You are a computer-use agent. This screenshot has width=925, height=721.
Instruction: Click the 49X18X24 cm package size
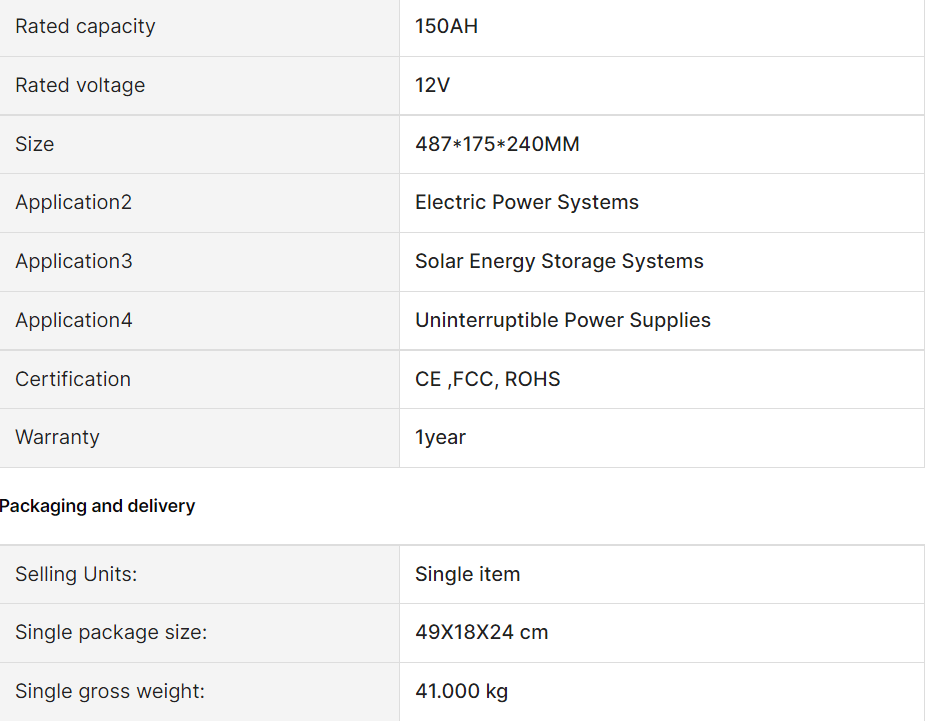click(x=482, y=633)
